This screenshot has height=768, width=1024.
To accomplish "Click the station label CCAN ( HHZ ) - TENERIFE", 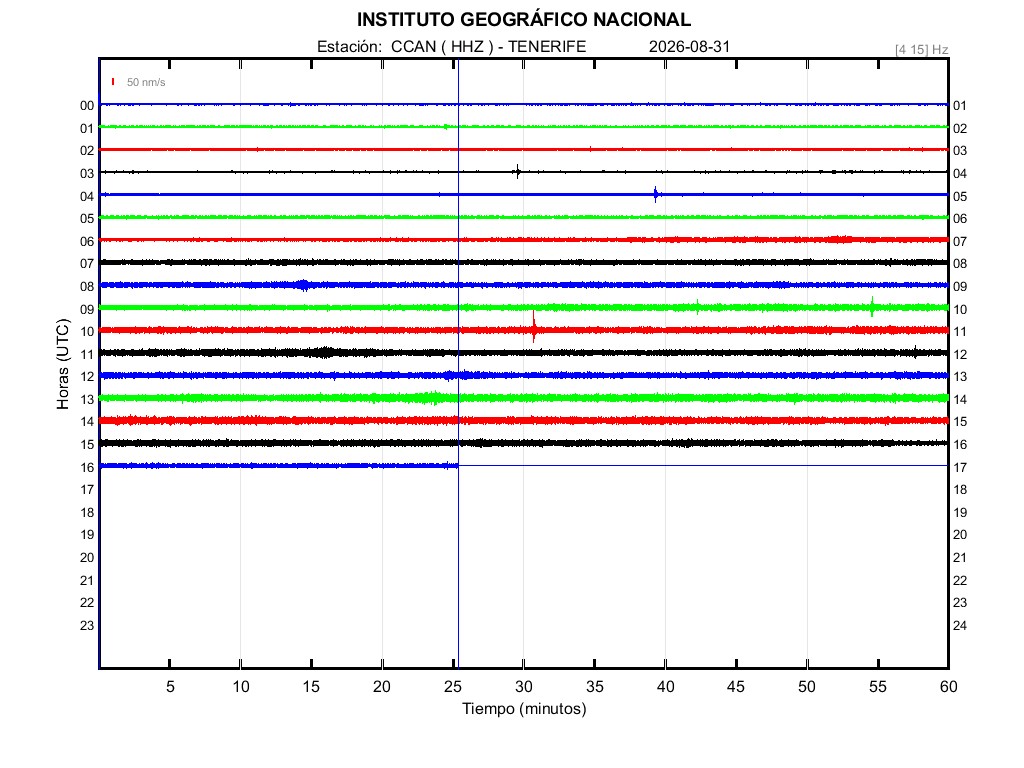I will pyautogui.click(x=488, y=47).
